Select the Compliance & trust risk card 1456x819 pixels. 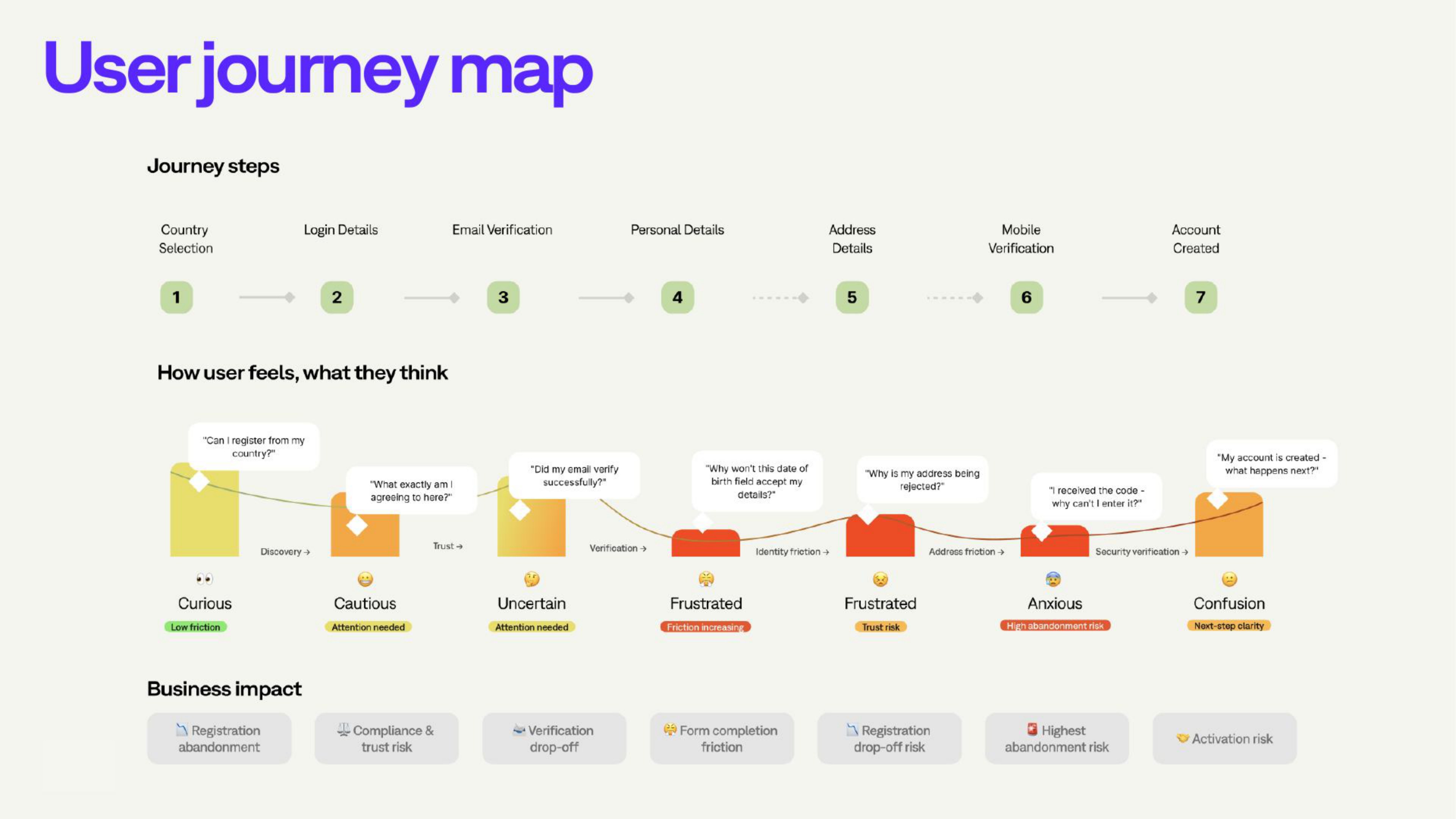point(387,738)
